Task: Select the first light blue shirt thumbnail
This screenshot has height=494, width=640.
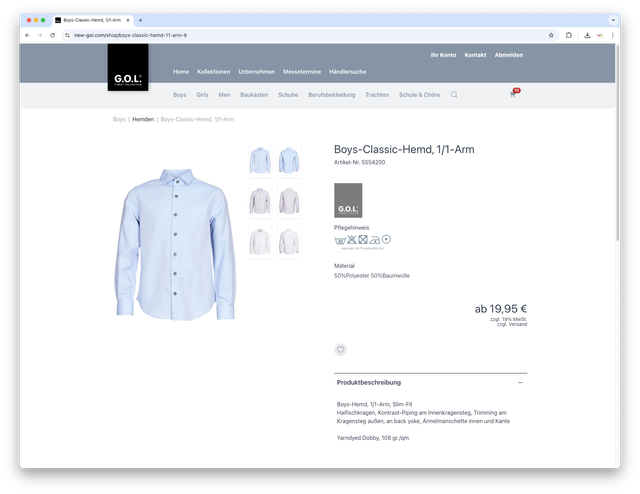Action: point(260,160)
